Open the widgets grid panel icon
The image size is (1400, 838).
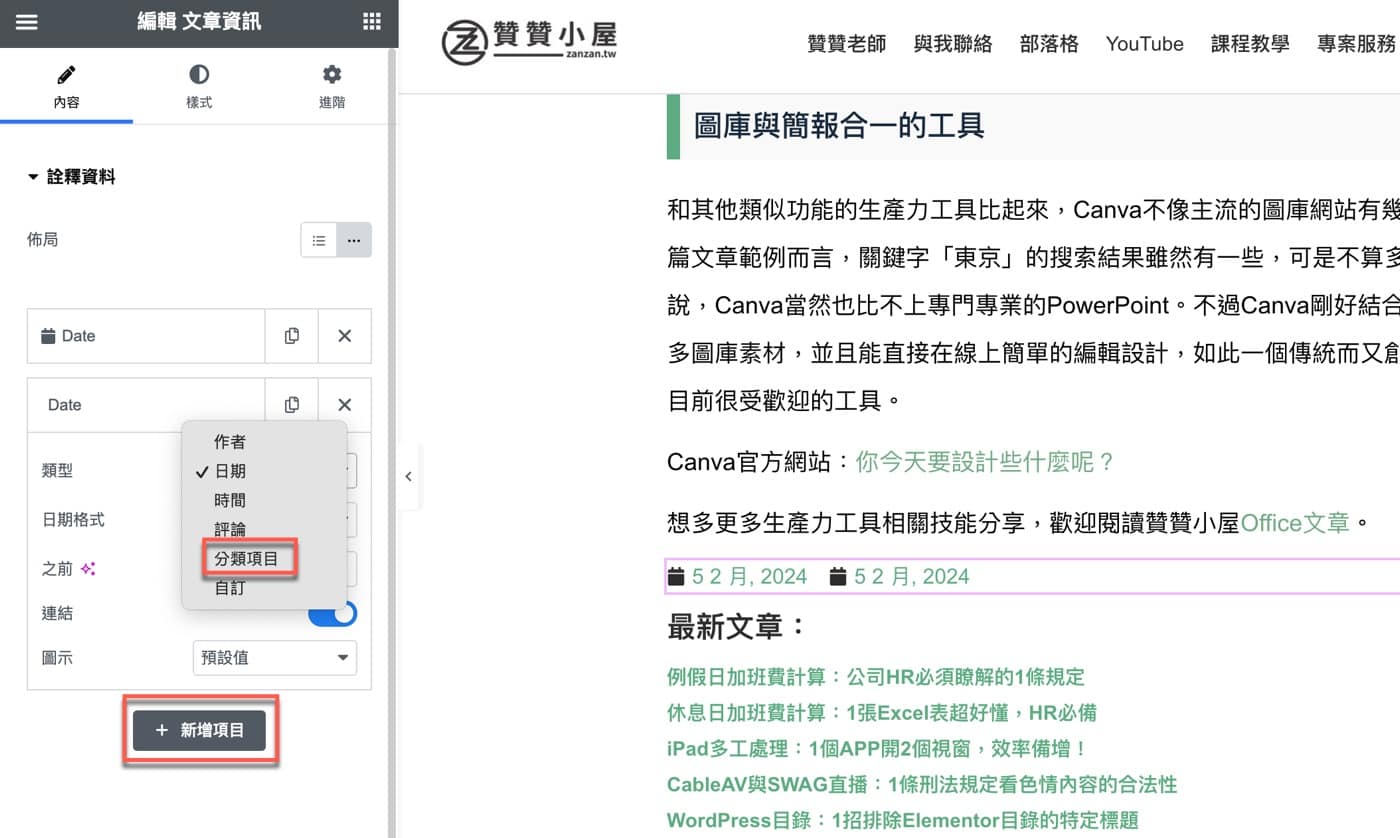coord(372,22)
